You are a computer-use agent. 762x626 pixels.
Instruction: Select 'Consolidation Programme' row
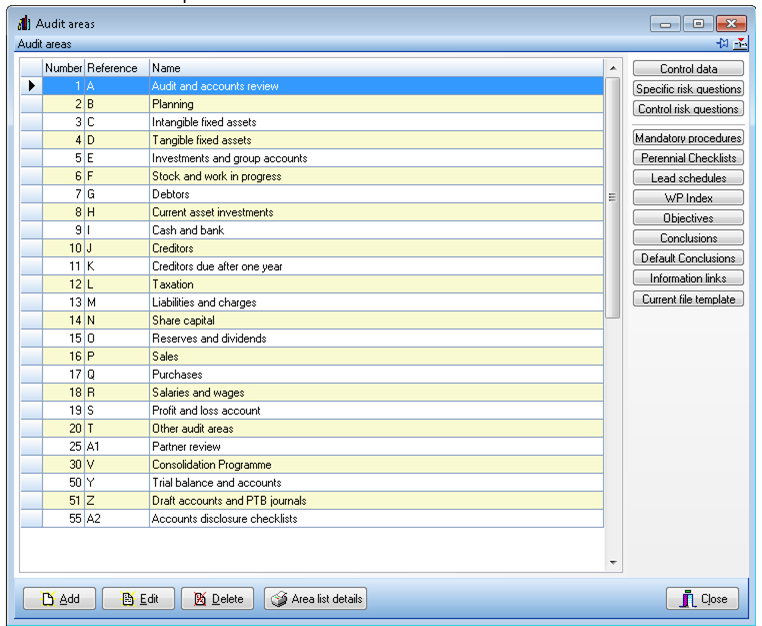[312, 465]
